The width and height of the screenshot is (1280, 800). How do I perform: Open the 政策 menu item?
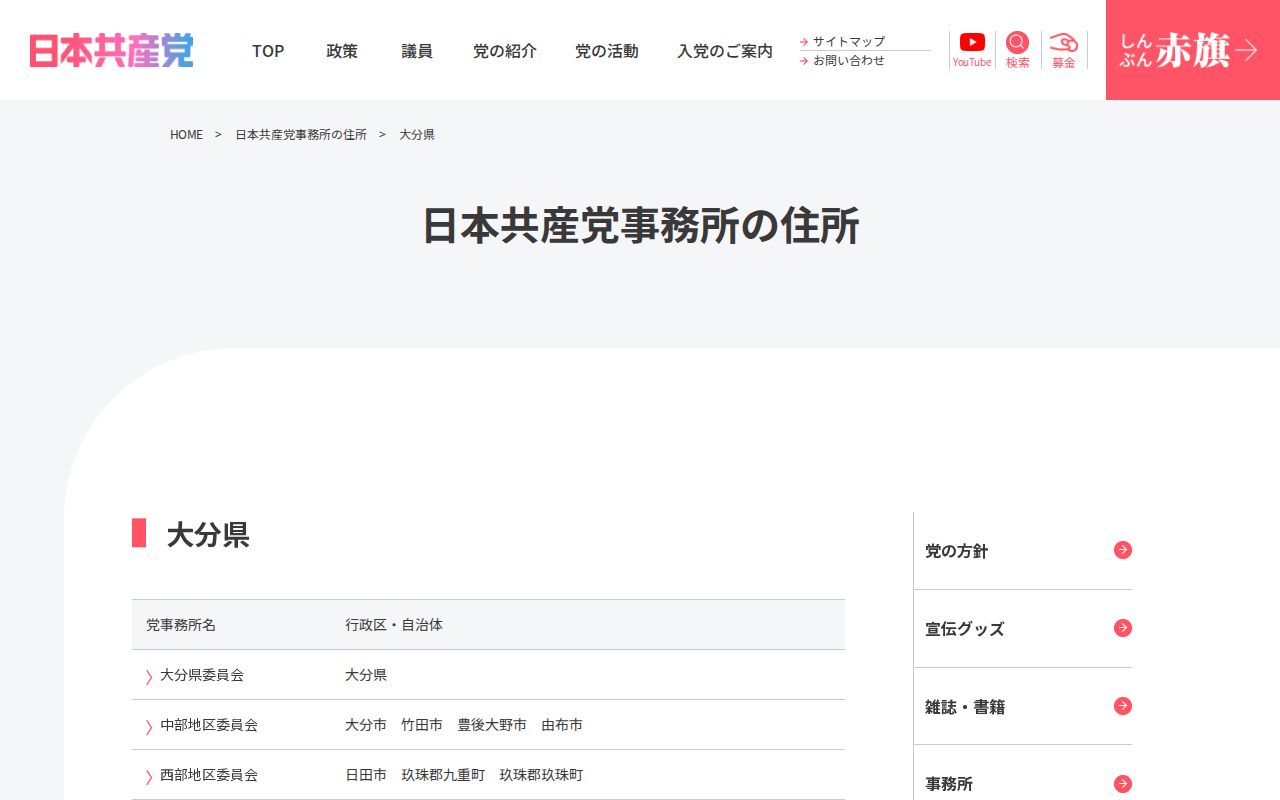(342, 50)
